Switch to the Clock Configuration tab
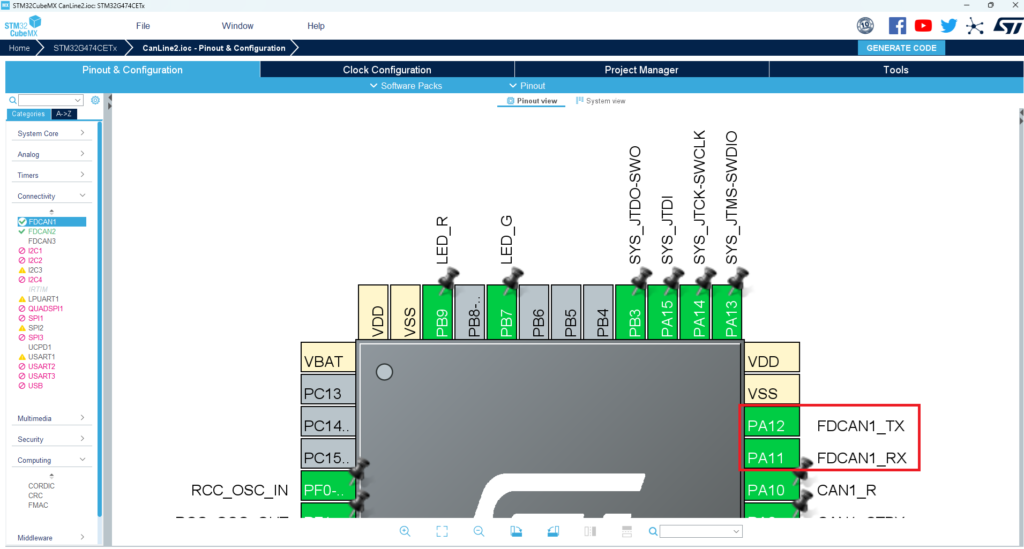This screenshot has width=1024, height=549. pyautogui.click(x=387, y=70)
